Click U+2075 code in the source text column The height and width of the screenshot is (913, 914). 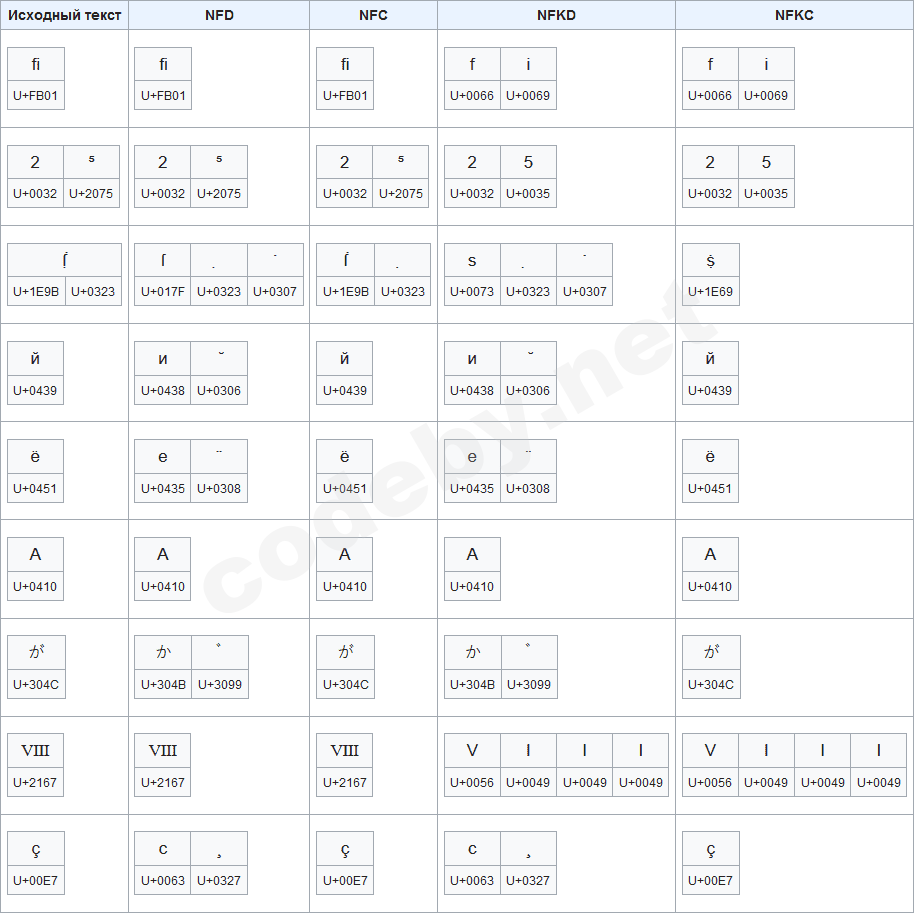[91, 194]
